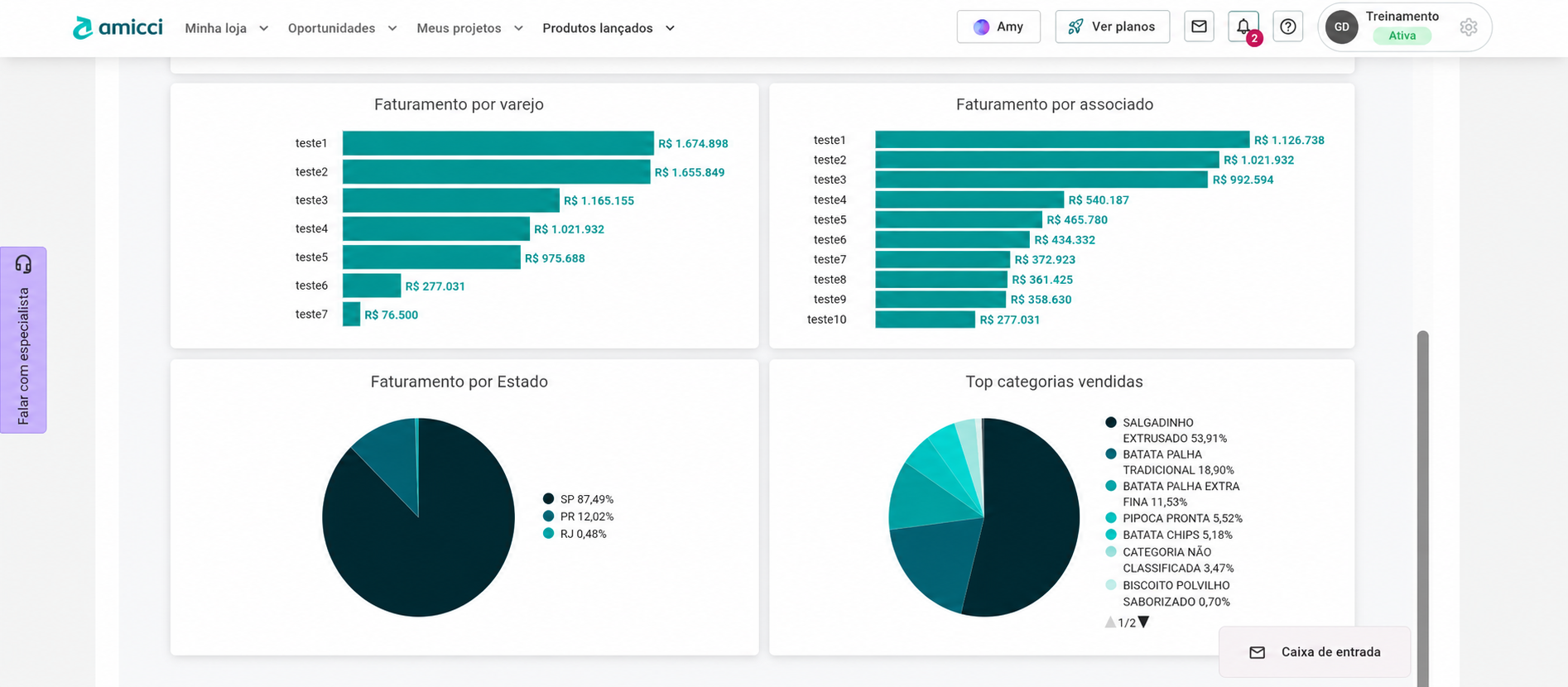This screenshot has height=687, width=1568.
Task: Toggle PR legend entry in Estado chart
Action: click(x=579, y=516)
